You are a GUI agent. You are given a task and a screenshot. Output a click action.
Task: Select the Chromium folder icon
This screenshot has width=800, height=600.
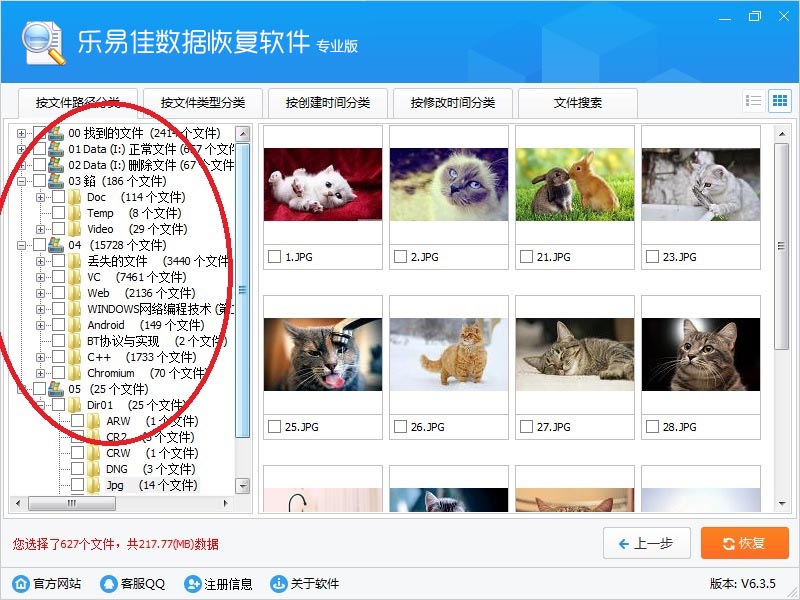click(76, 373)
